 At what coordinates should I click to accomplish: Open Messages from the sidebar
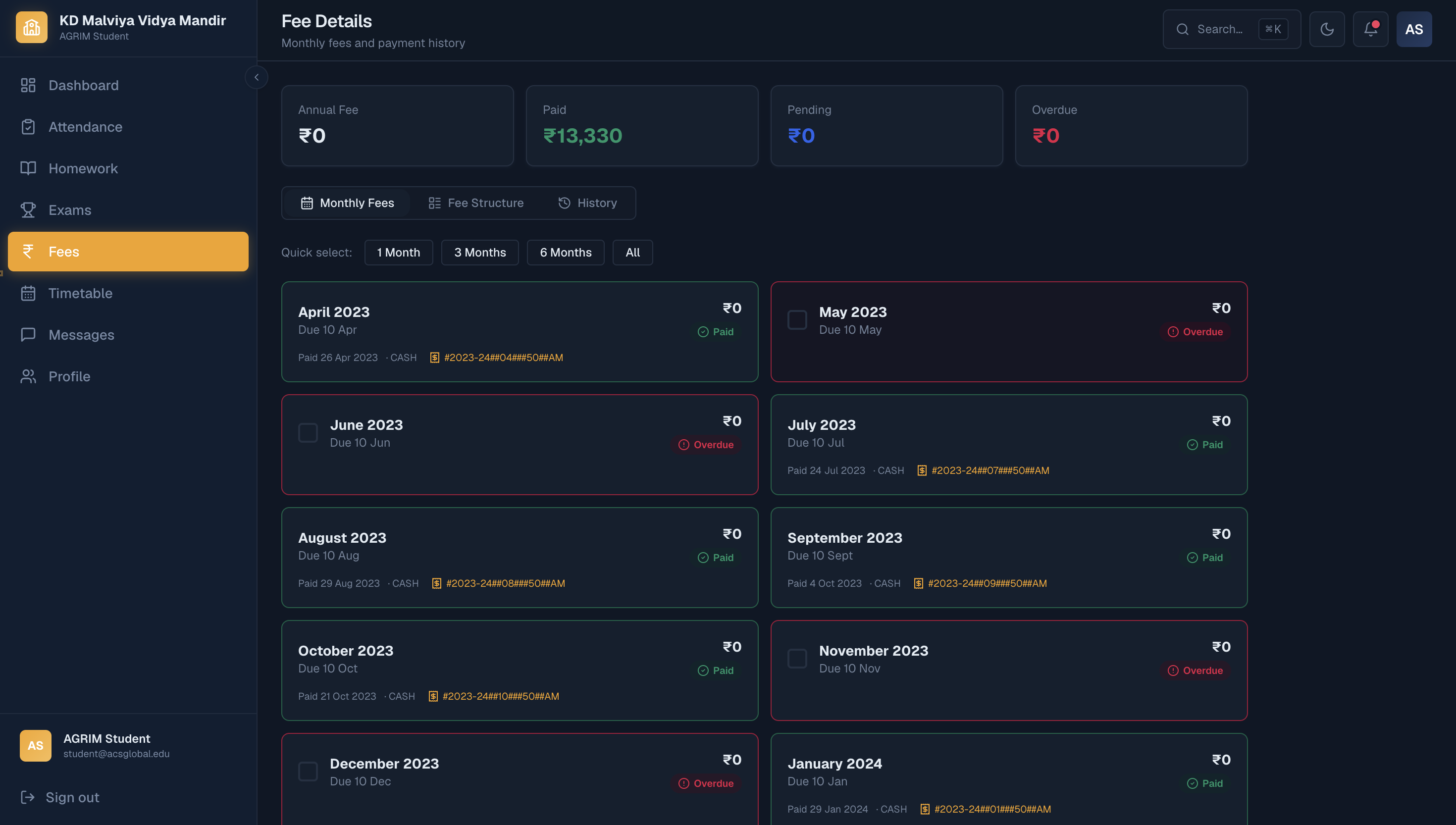pos(128,335)
